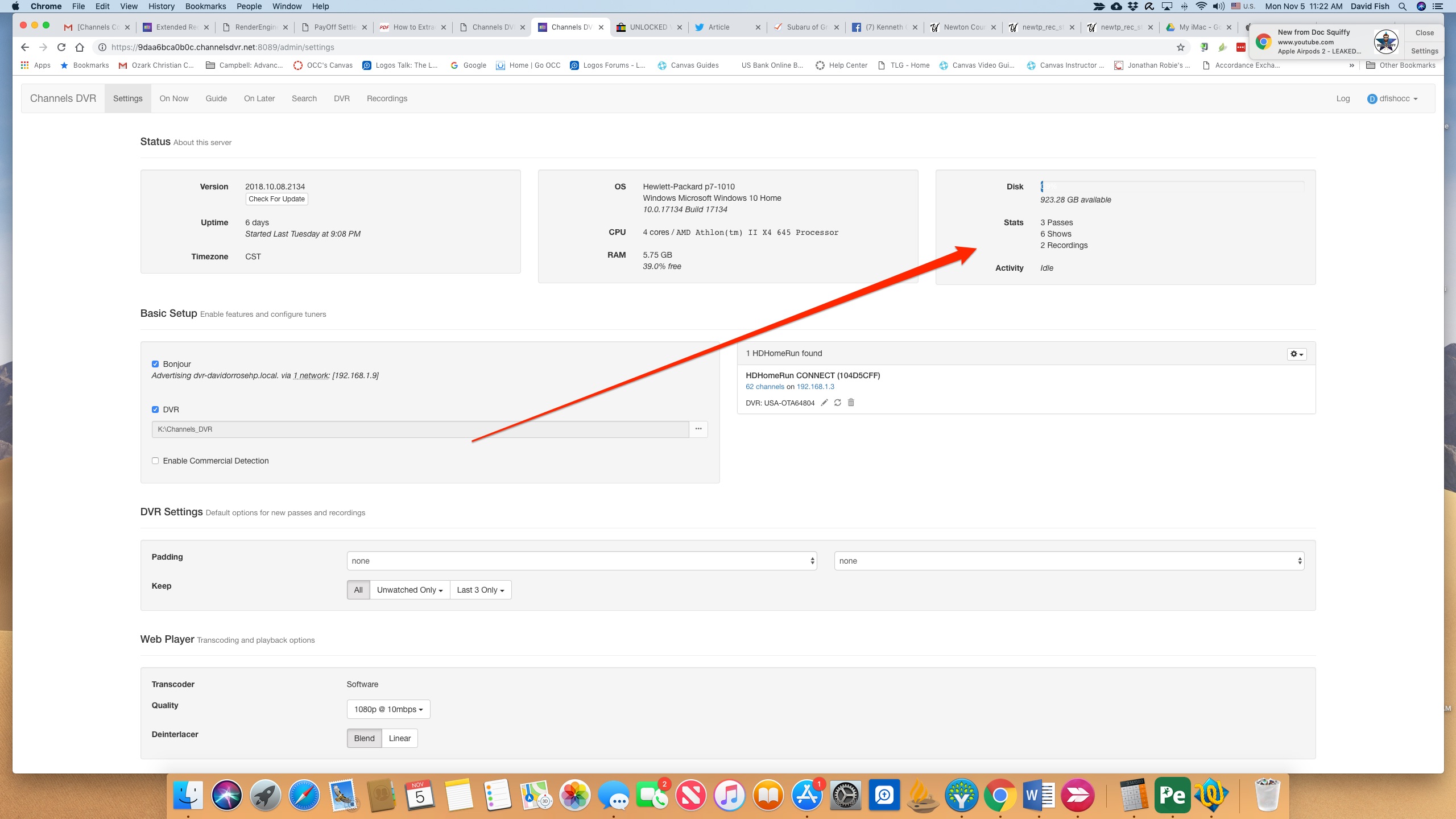Uncheck the Bonjour checkbox
This screenshot has width=1456, height=819.
coord(155,364)
